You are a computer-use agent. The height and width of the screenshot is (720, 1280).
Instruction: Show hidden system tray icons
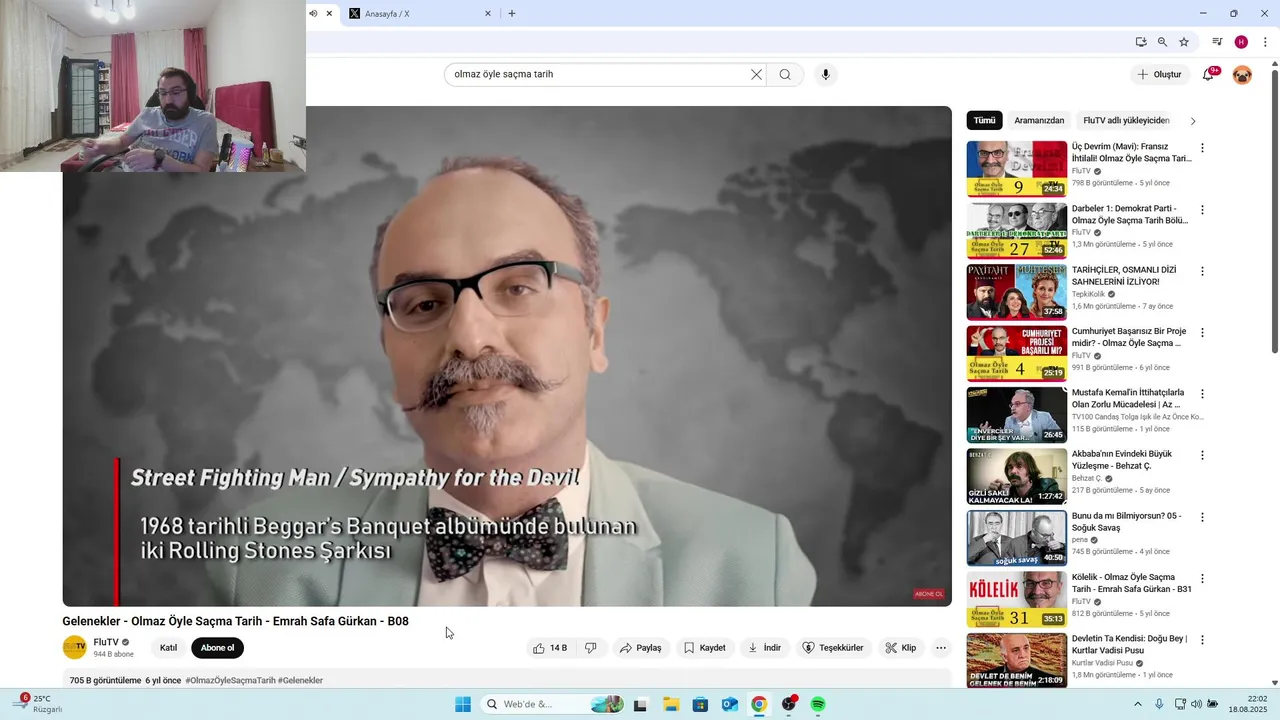(x=1138, y=705)
